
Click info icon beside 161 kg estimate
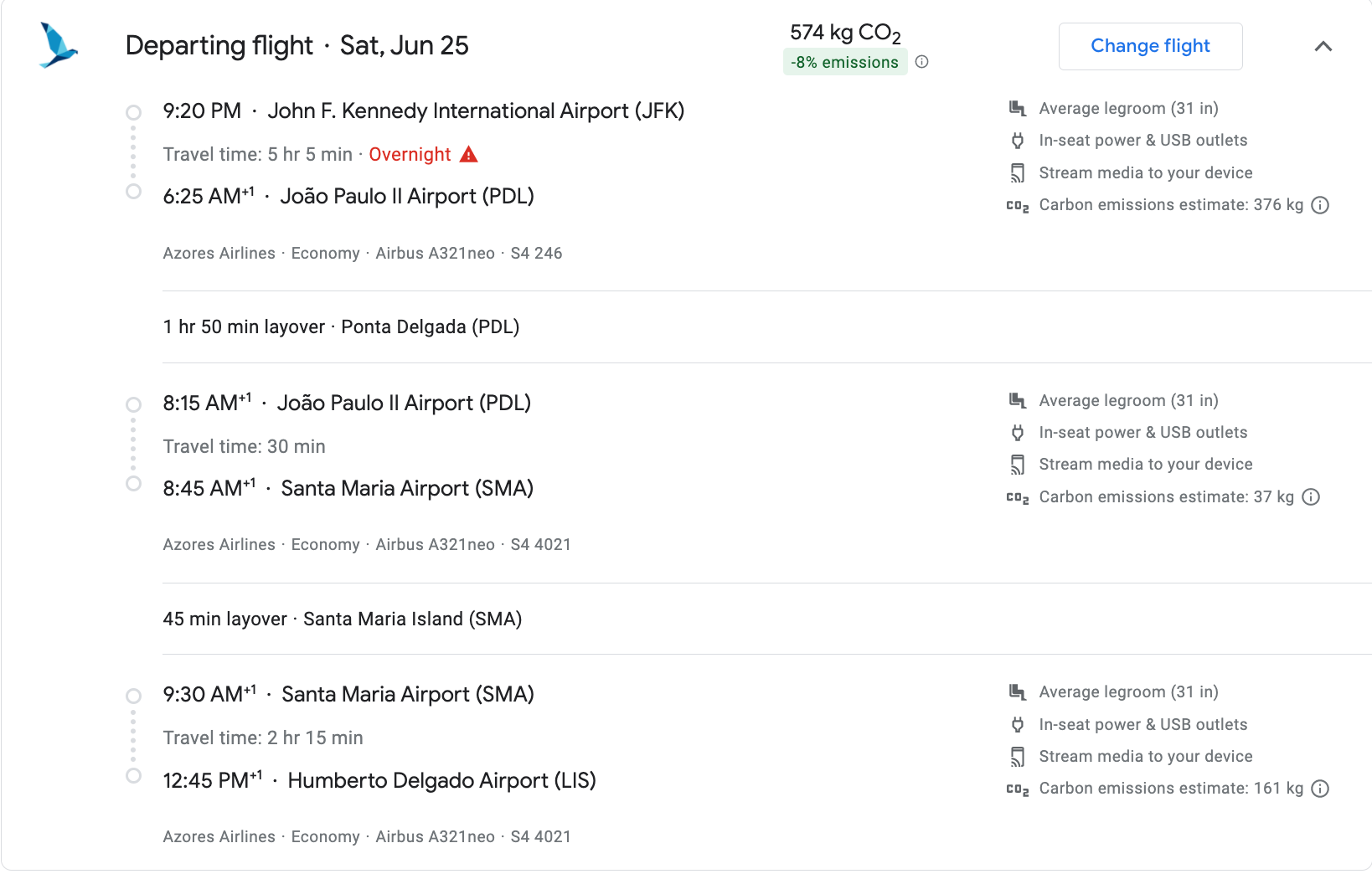(x=1320, y=789)
